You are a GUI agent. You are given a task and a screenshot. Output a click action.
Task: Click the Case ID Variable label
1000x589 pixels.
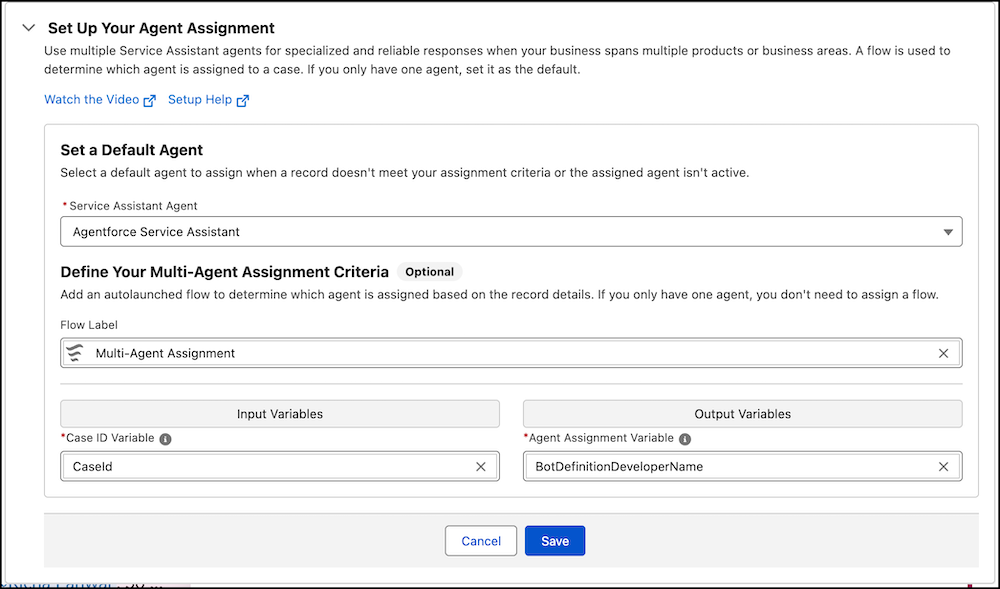pyautogui.click(x=110, y=438)
